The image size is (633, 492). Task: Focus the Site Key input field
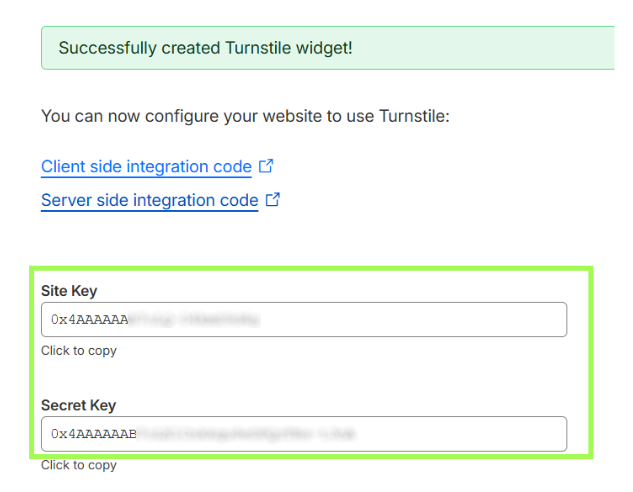click(x=304, y=320)
